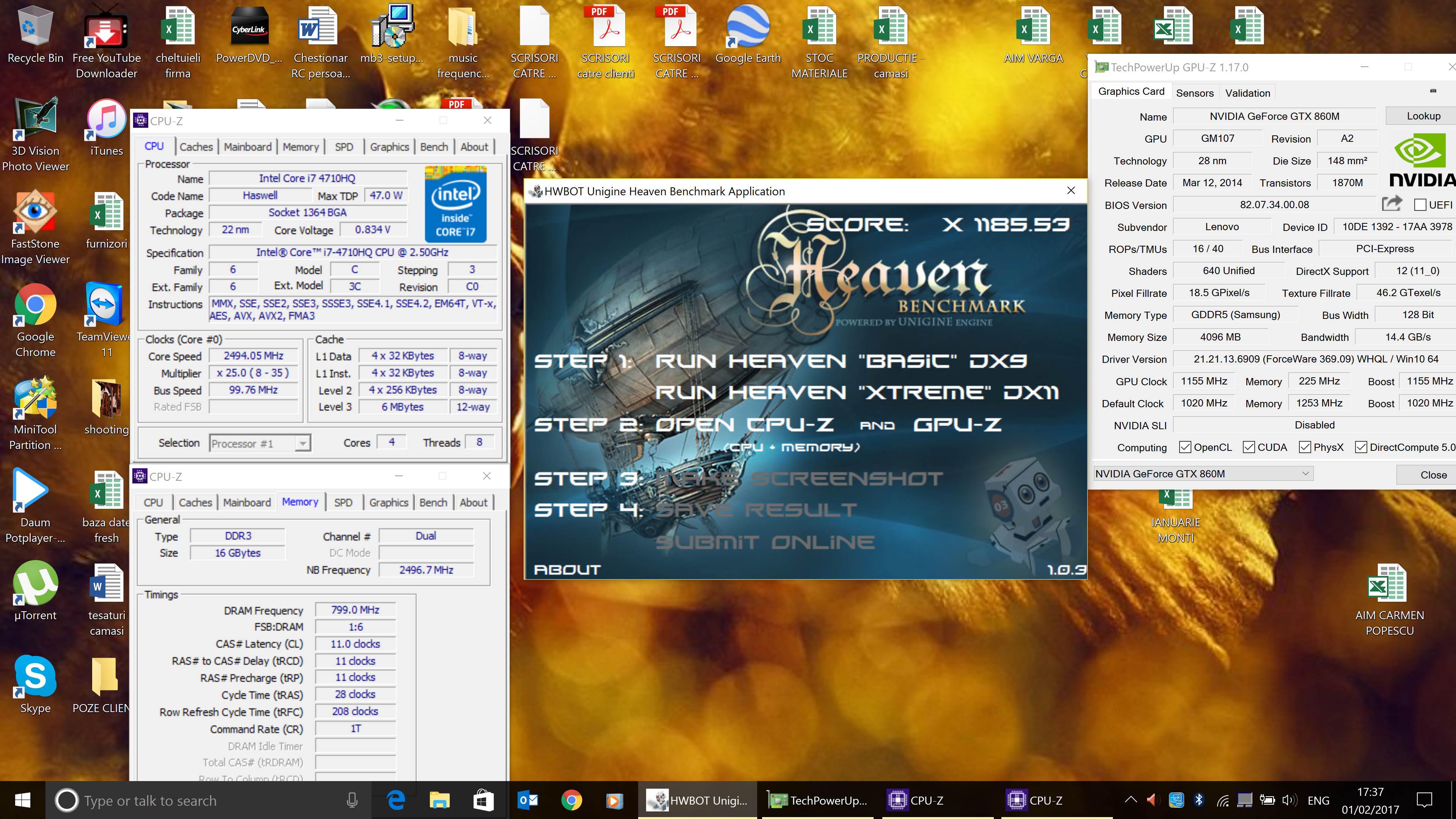Toggle the UEFI checkbox in GPU-Z
This screenshot has width=1456, height=819.
point(1420,205)
